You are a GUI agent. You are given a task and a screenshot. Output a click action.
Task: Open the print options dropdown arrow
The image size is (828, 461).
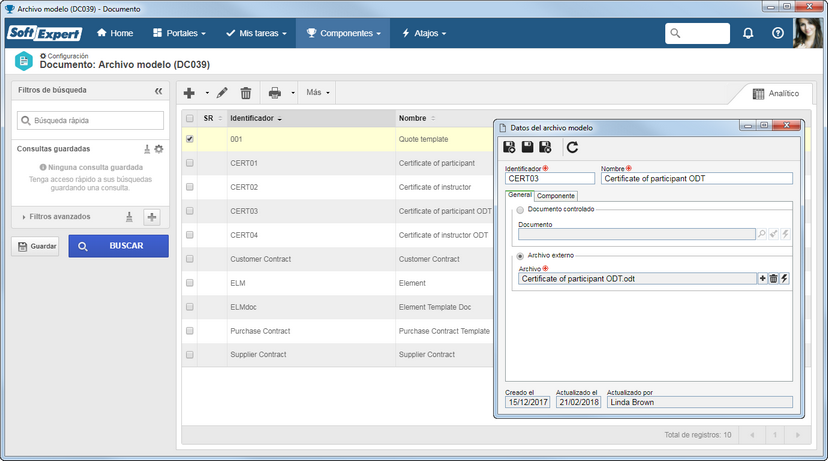coord(293,93)
